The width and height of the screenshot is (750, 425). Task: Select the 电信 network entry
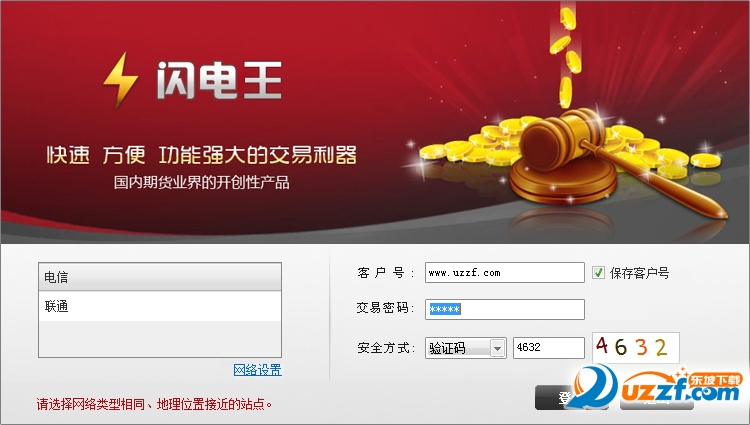(x=160, y=277)
